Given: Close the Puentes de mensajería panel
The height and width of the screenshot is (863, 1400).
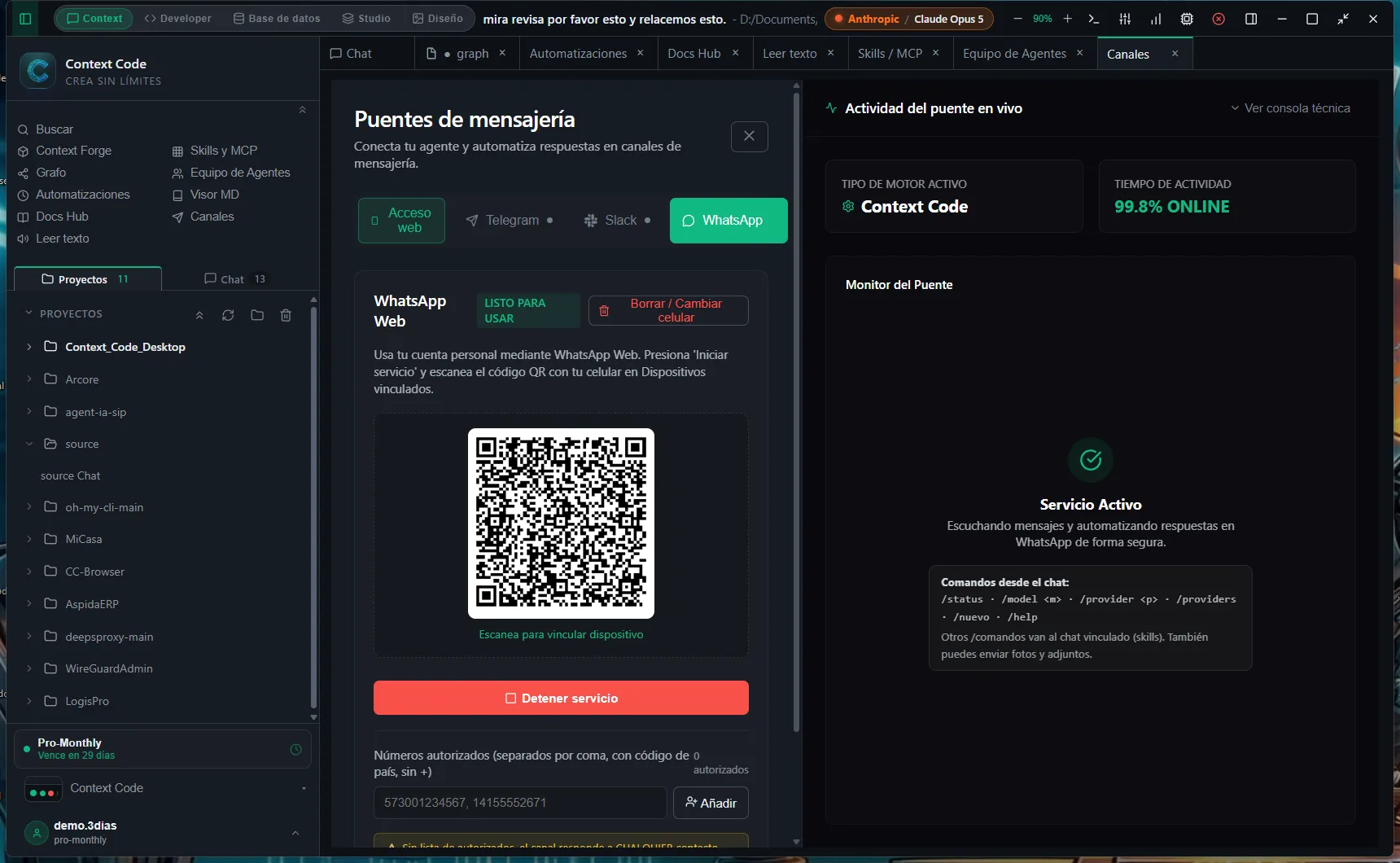Looking at the screenshot, I should (750, 136).
